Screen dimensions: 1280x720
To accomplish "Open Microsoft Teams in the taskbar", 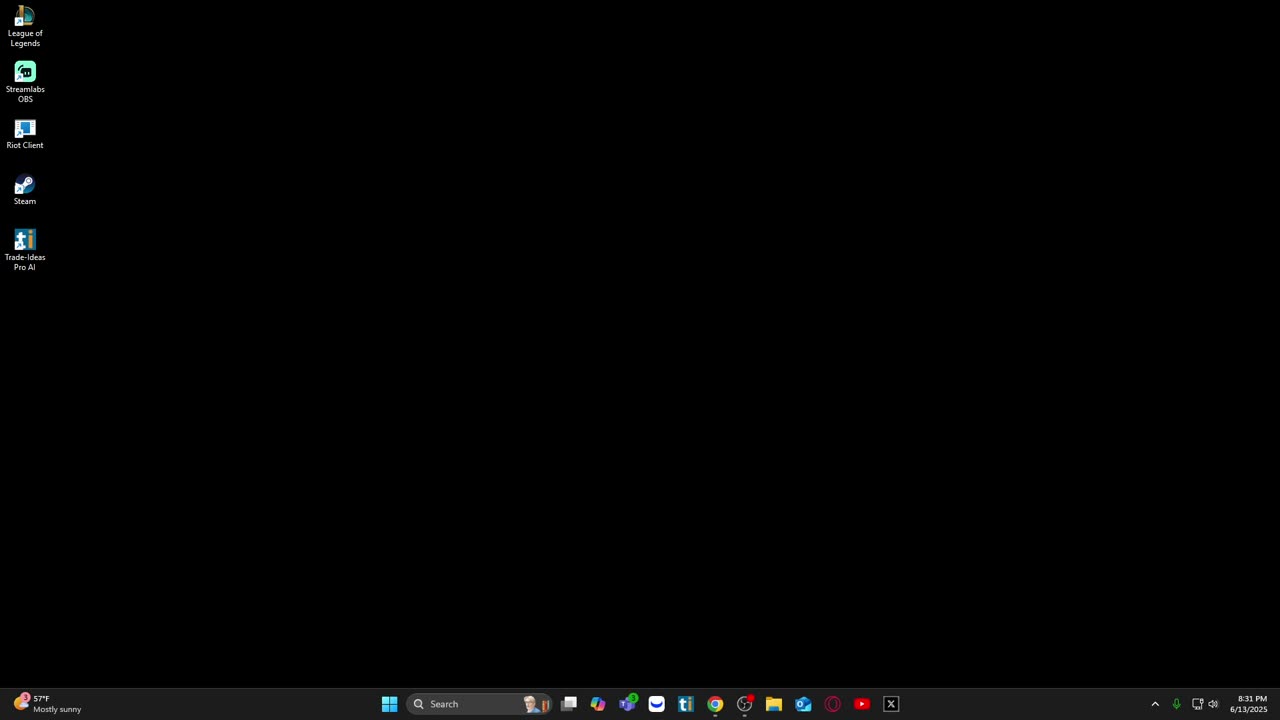I will [x=627, y=704].
